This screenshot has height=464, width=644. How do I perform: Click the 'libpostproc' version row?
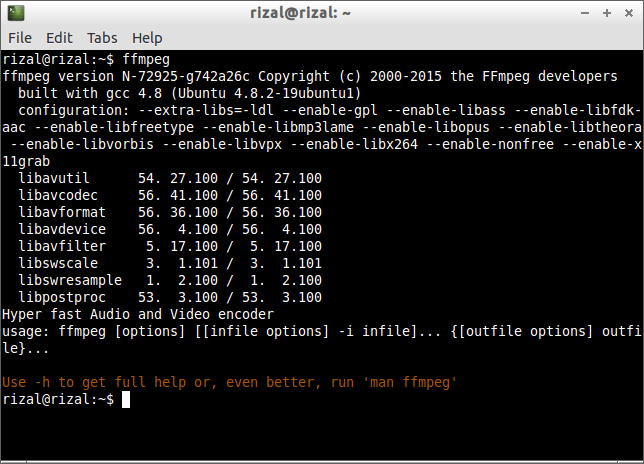170,297
